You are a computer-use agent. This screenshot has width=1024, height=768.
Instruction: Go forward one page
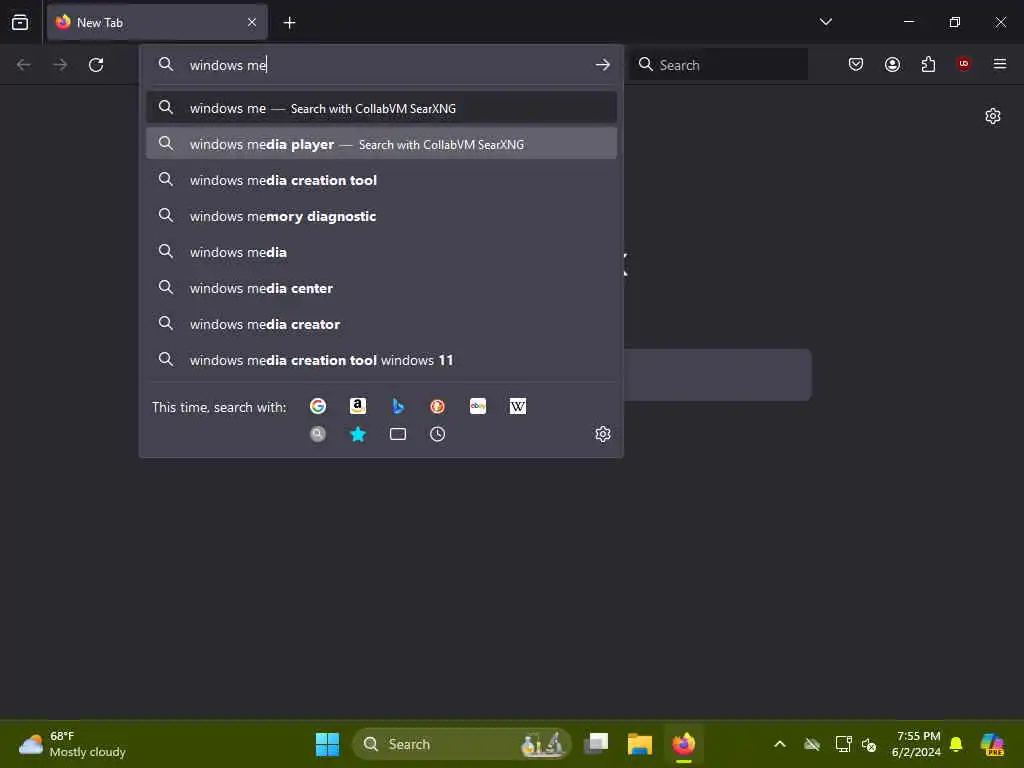point(60,65)
